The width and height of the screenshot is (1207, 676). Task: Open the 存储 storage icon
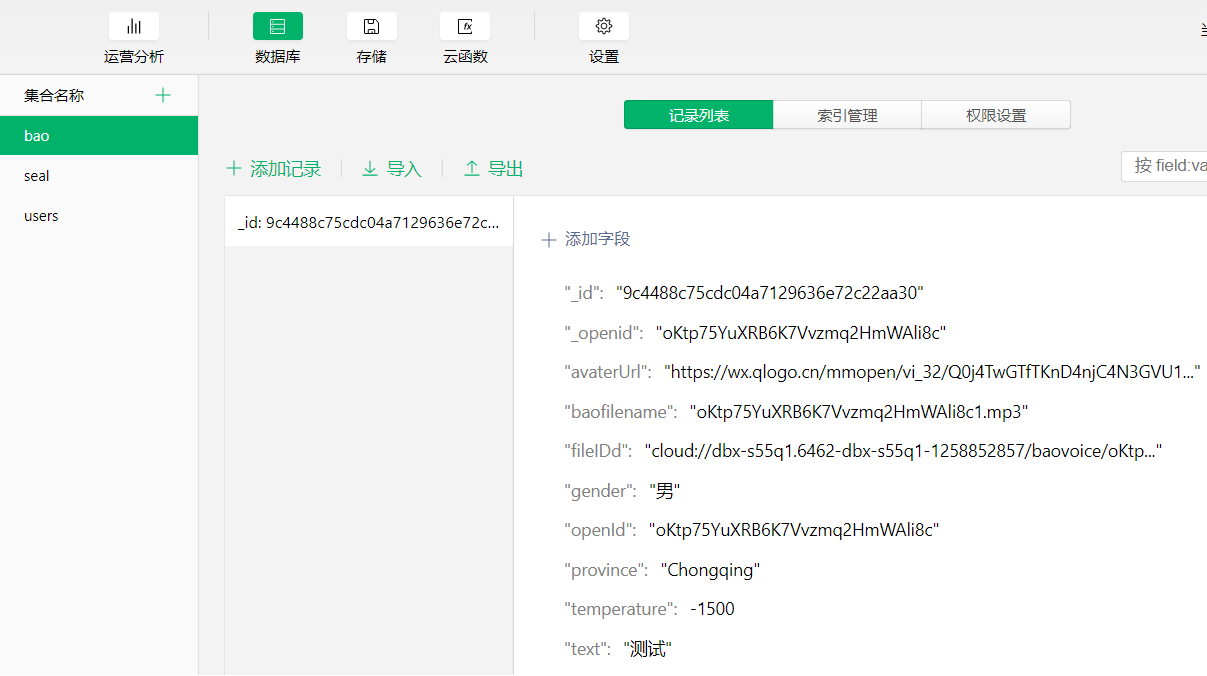click(x=372, y=26)
